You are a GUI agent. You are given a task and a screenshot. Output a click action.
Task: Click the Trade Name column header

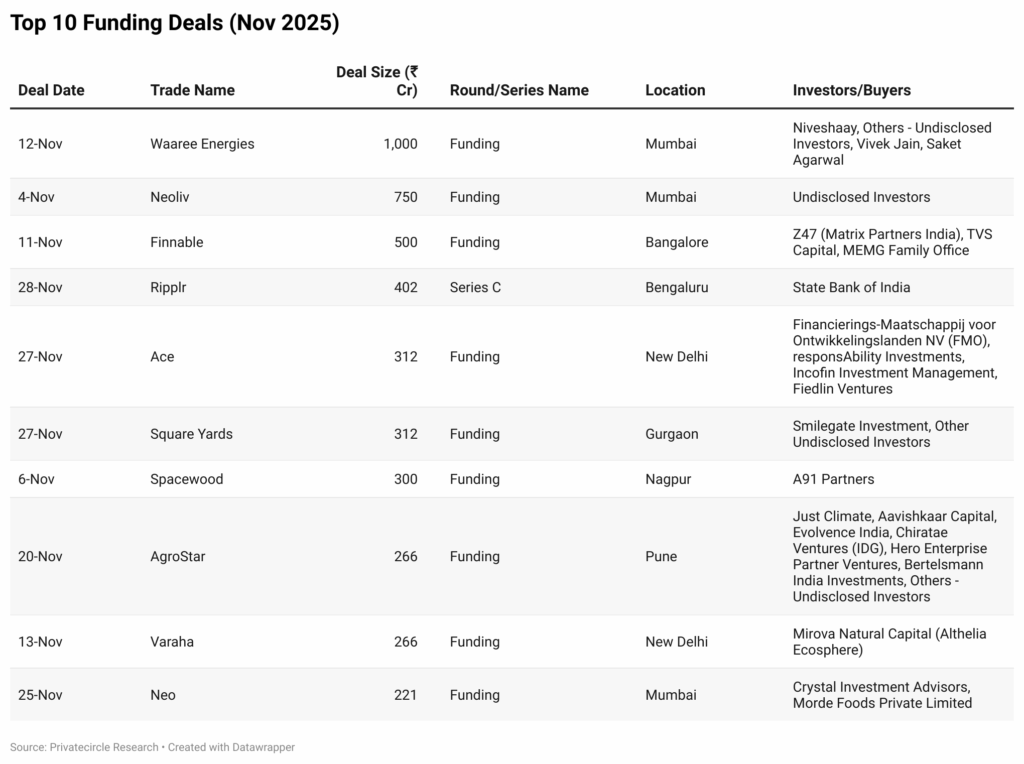pos(192,90)
